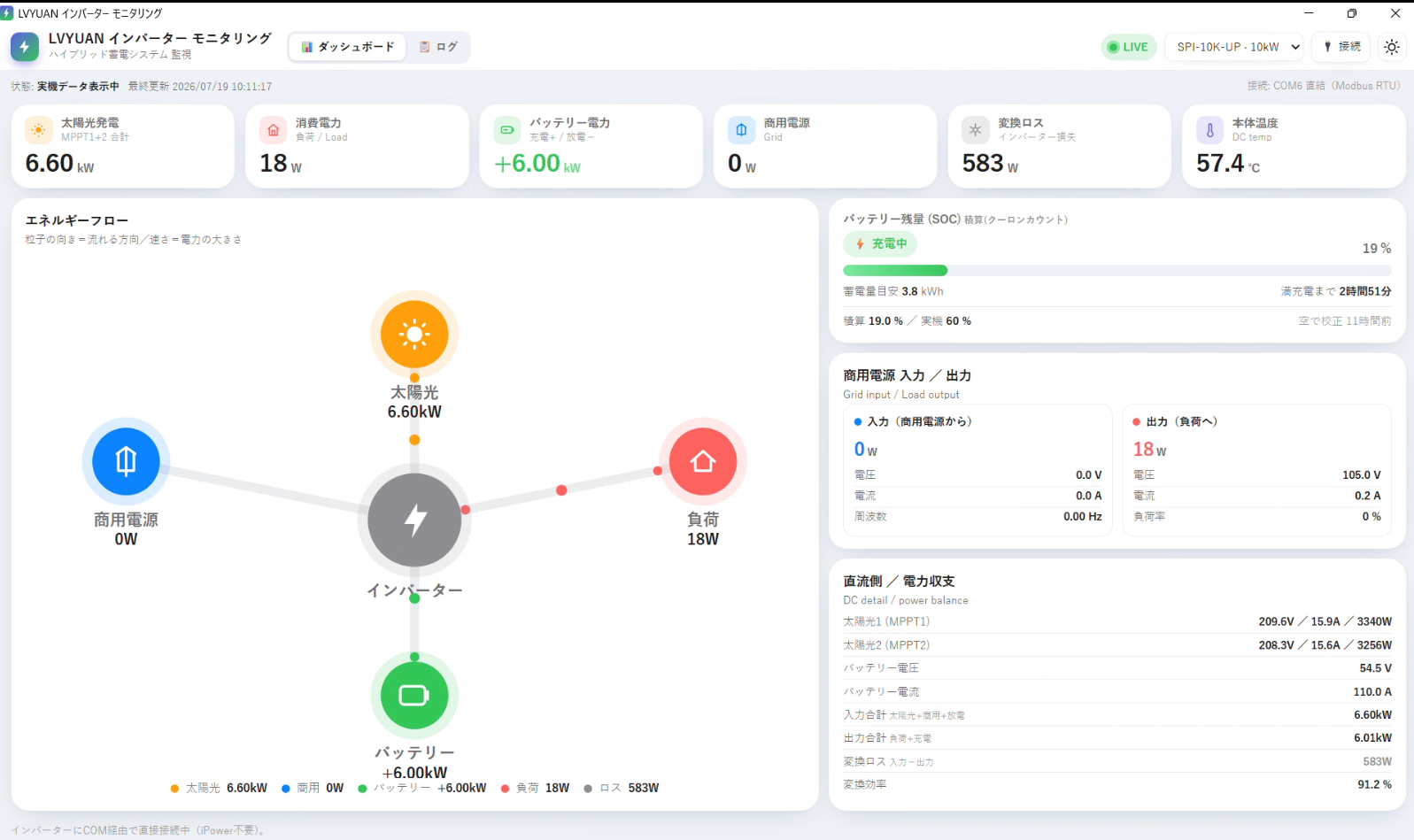Click the green バッテリー legend dot
Viewport: 1414px width, 840px height.
coord(362,789)
